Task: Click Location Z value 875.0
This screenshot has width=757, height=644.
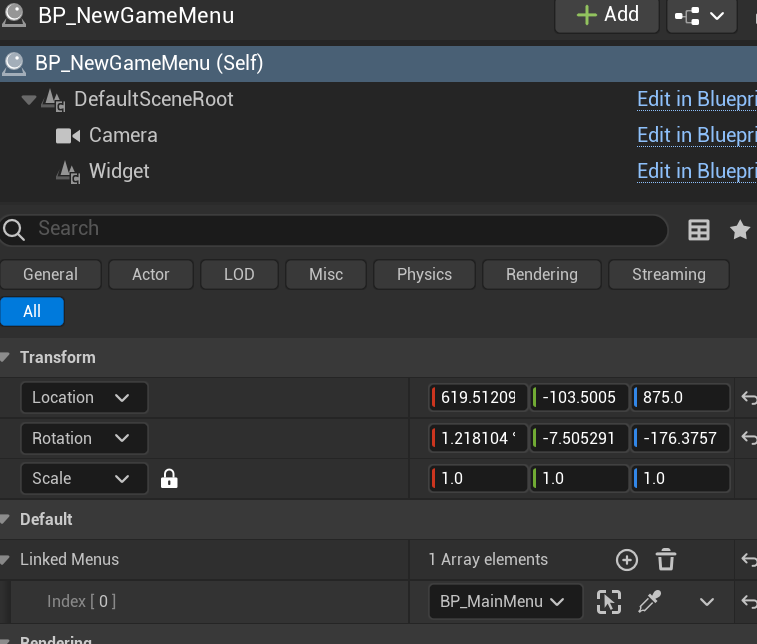Action: 681,398
